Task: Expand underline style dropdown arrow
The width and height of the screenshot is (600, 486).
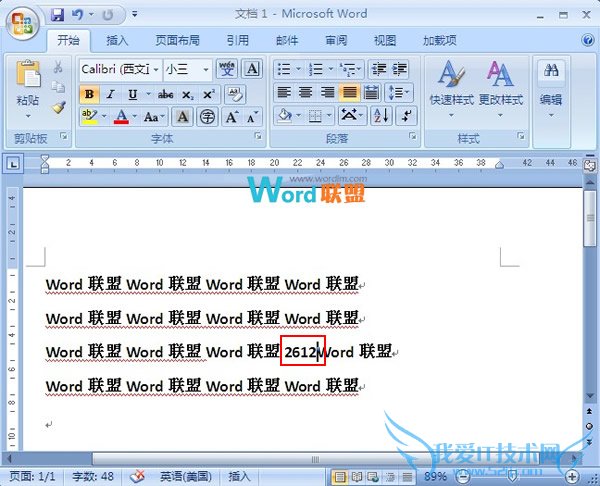Action: pos(148,94)
